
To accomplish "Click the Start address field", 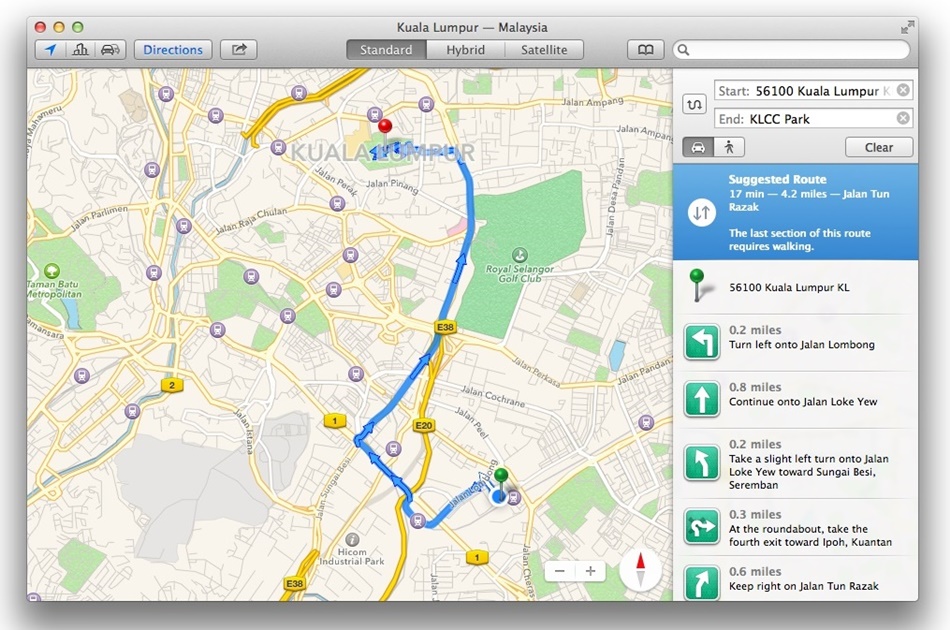I will [814, 90].
